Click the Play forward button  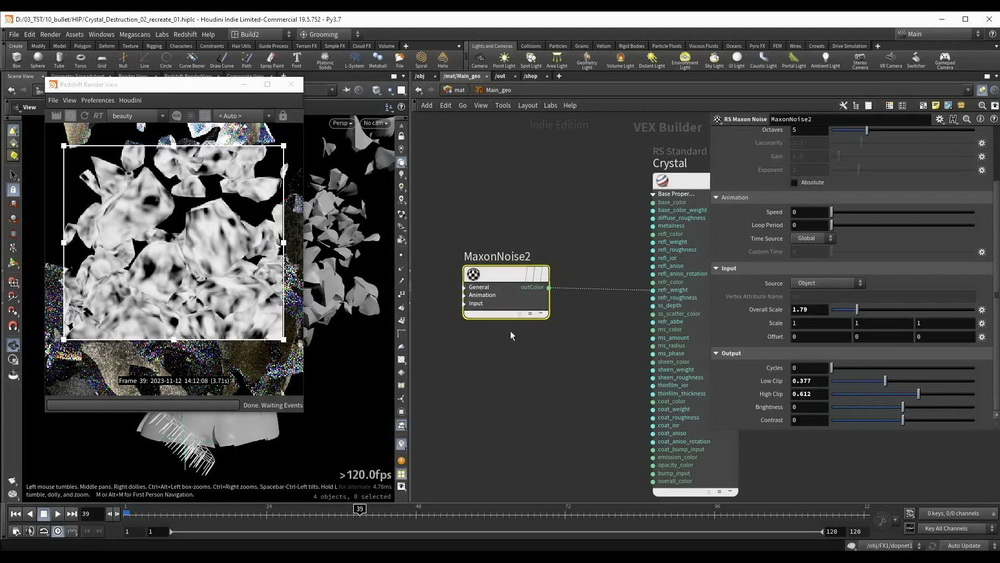tap(57, 514)
